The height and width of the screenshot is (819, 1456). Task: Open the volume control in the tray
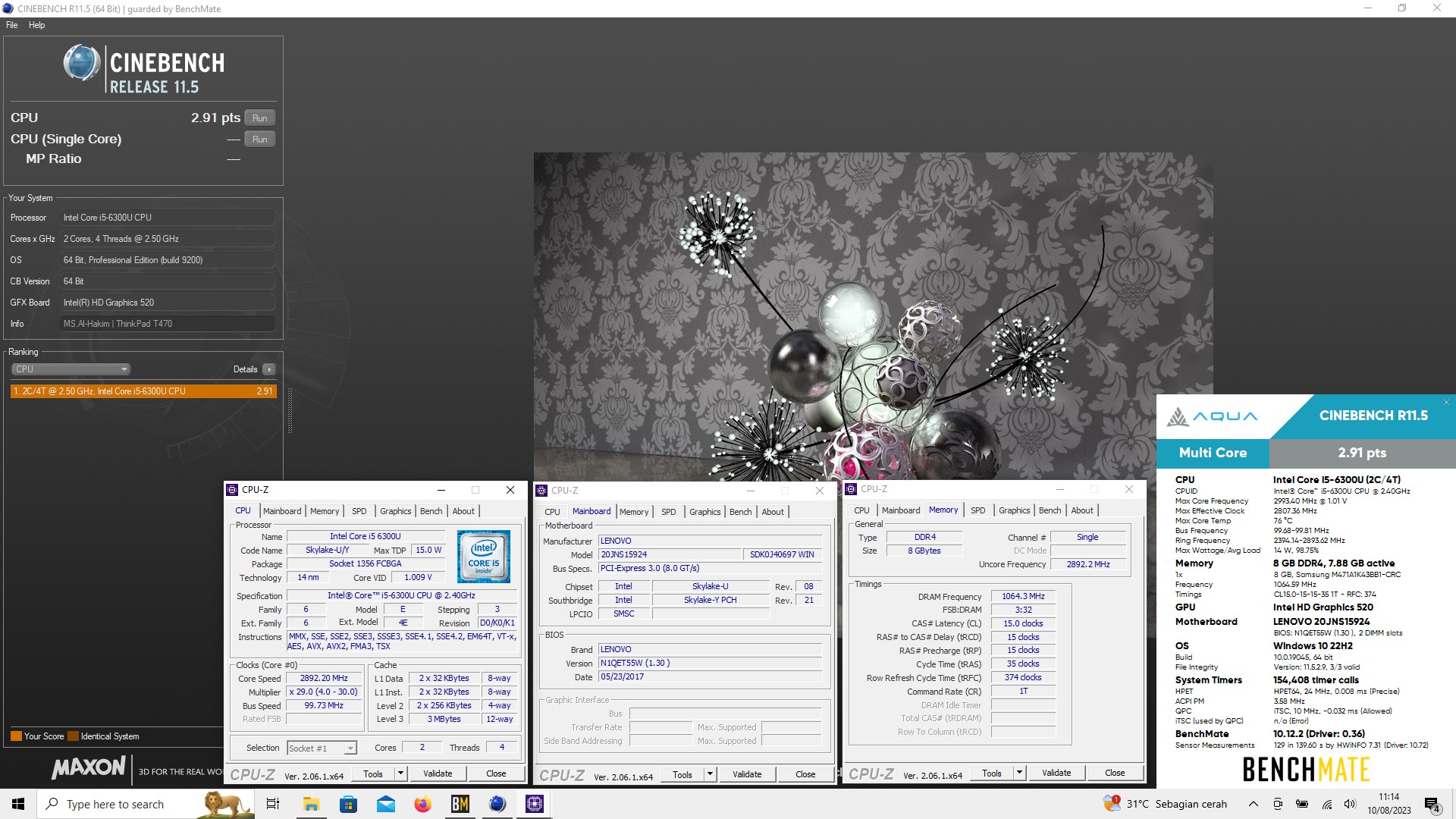tap(1350, 804)
